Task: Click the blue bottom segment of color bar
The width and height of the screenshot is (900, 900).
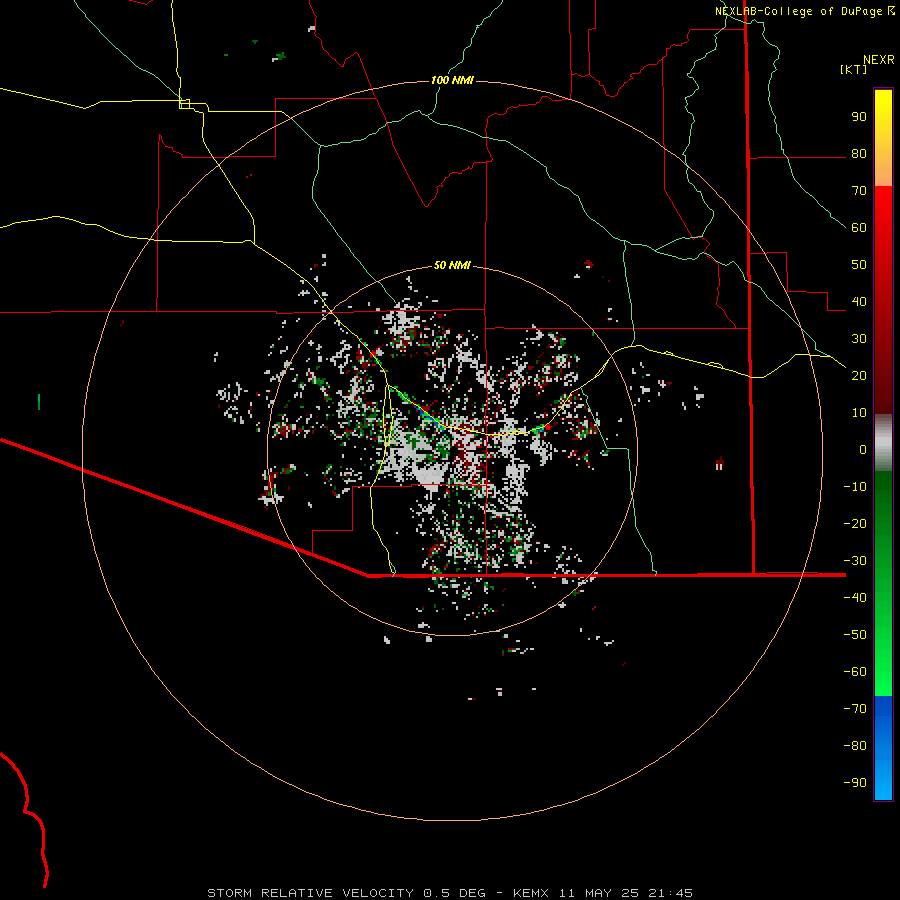Action: tap(883, 748)
